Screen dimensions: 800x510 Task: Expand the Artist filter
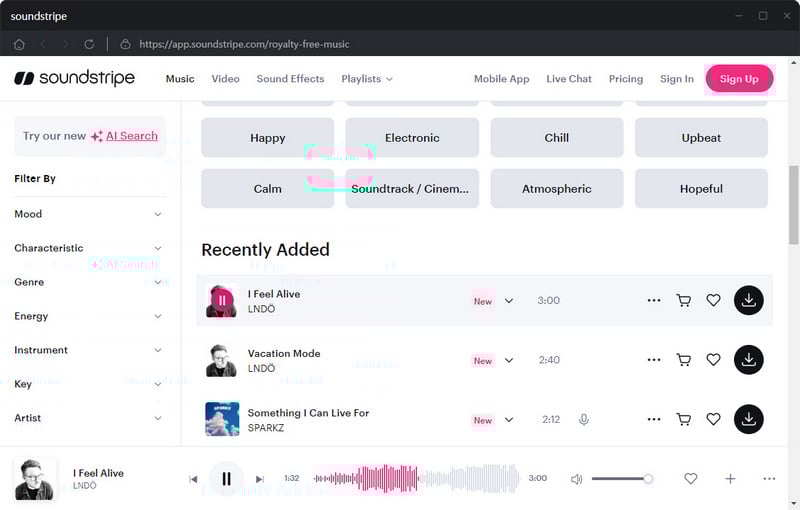88,418
